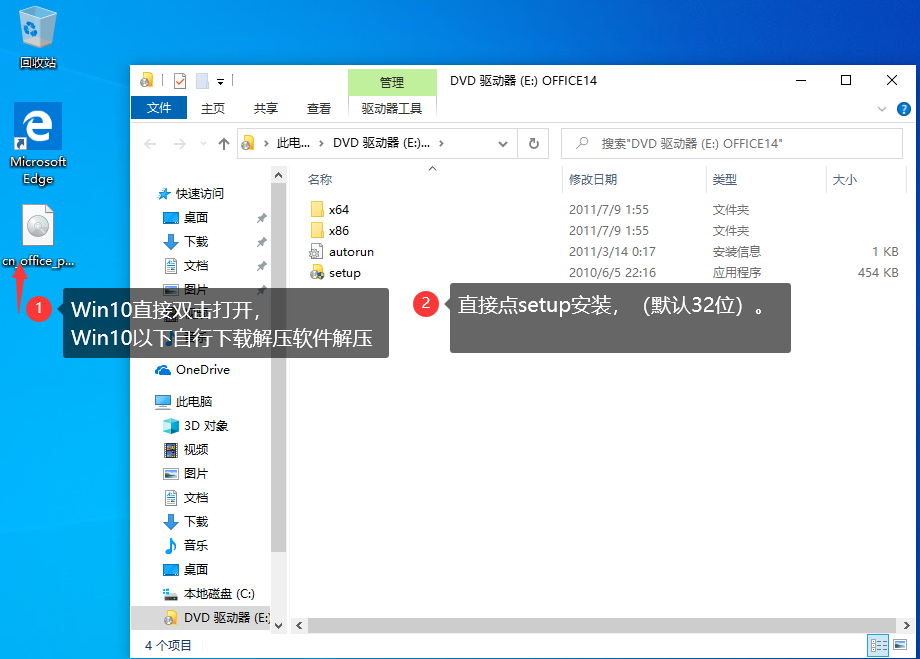Select the setup application

(x=335, y=273)
